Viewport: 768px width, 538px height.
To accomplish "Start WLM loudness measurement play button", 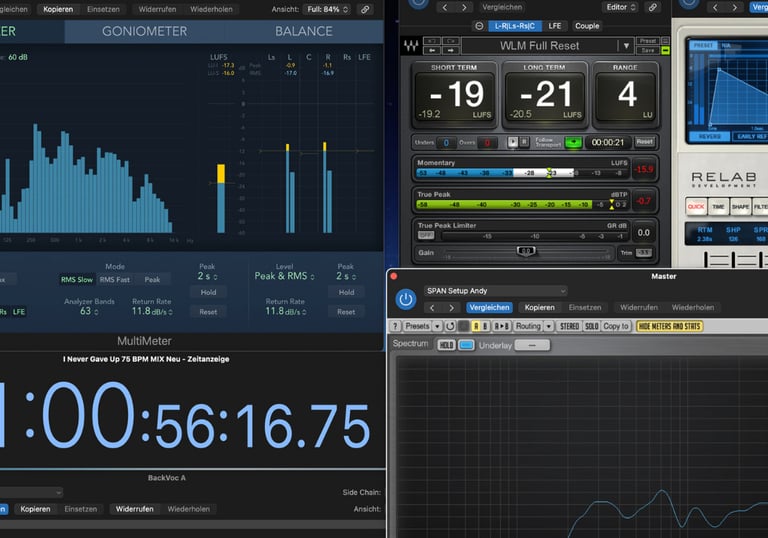I will tap(512, 142).
